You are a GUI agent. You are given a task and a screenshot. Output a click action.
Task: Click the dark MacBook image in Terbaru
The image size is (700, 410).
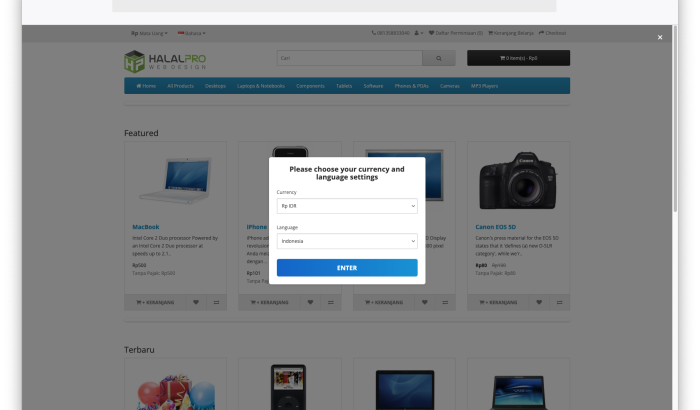tap(404, 389)
